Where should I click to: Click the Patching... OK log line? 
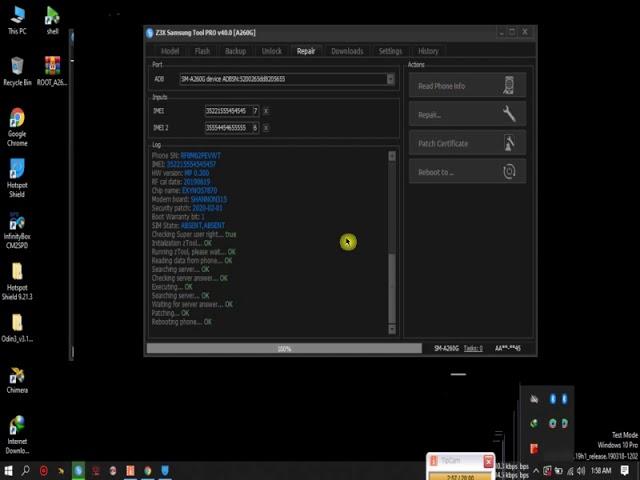pos(171,313)
